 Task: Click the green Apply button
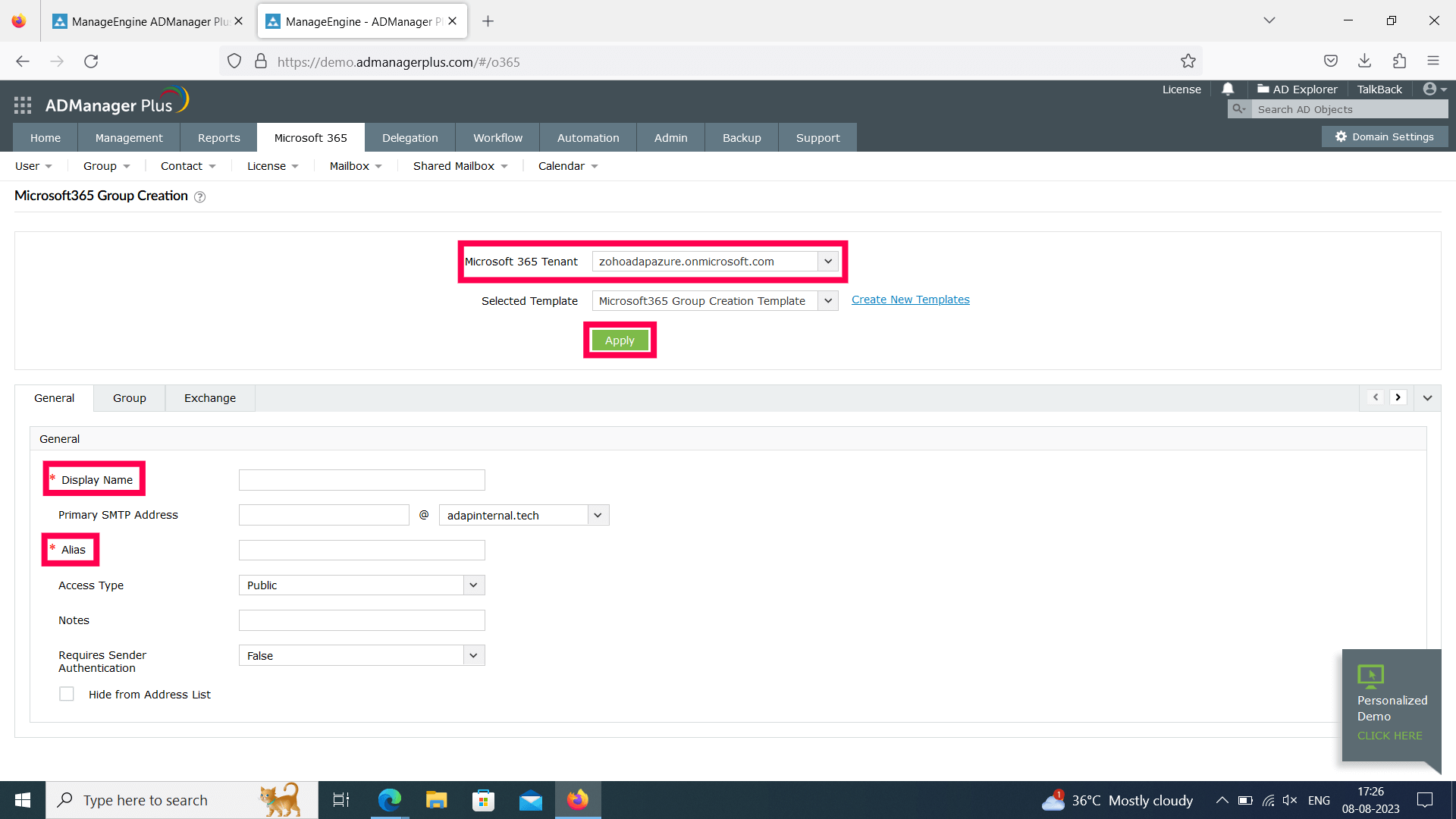[620, 340]
